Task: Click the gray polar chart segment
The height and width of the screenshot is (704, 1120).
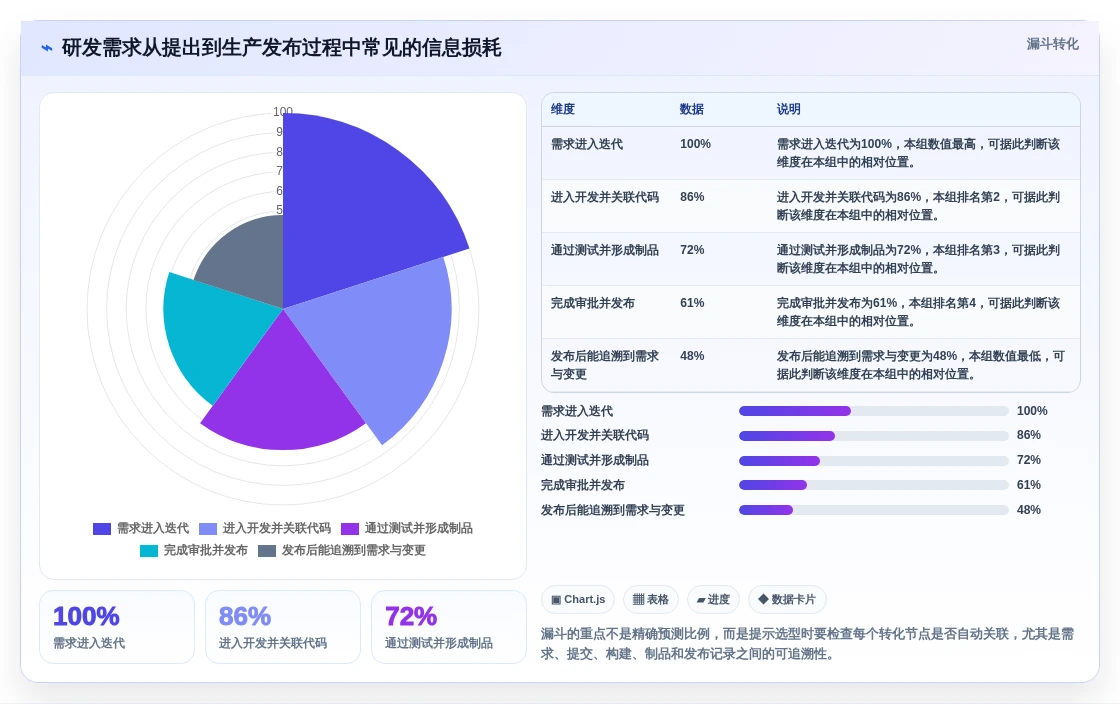Action: coord(250,264)
